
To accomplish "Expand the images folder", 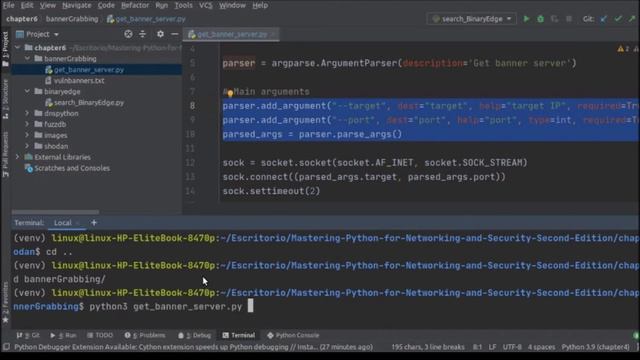I will point(27,135).
